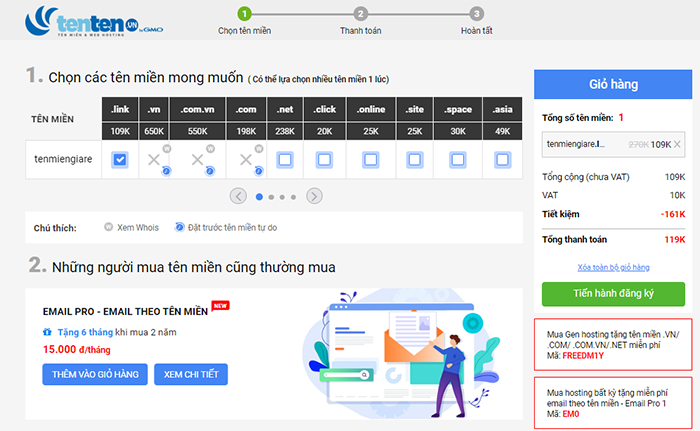View Whois for the .vn domain
Viewport: 700px width, 431px height.
click(167, 149)
